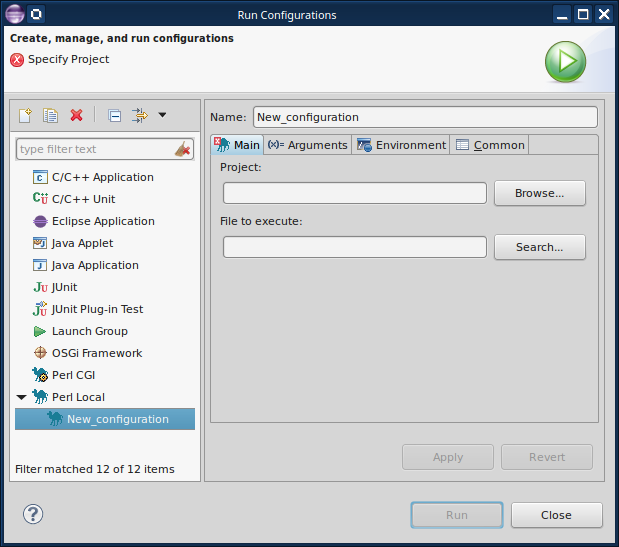Click the New_configuration camel icon
The width and height of the screenshot is (619, 547).
coord(55,419)
